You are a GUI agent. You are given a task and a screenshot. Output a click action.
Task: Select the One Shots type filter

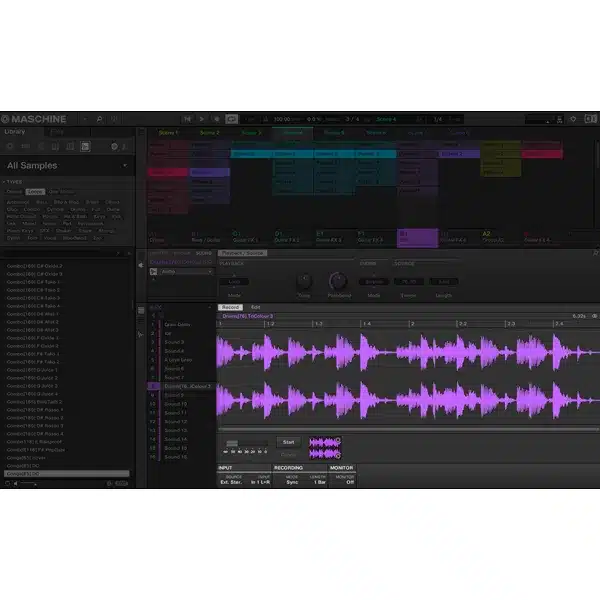[61, 192]
